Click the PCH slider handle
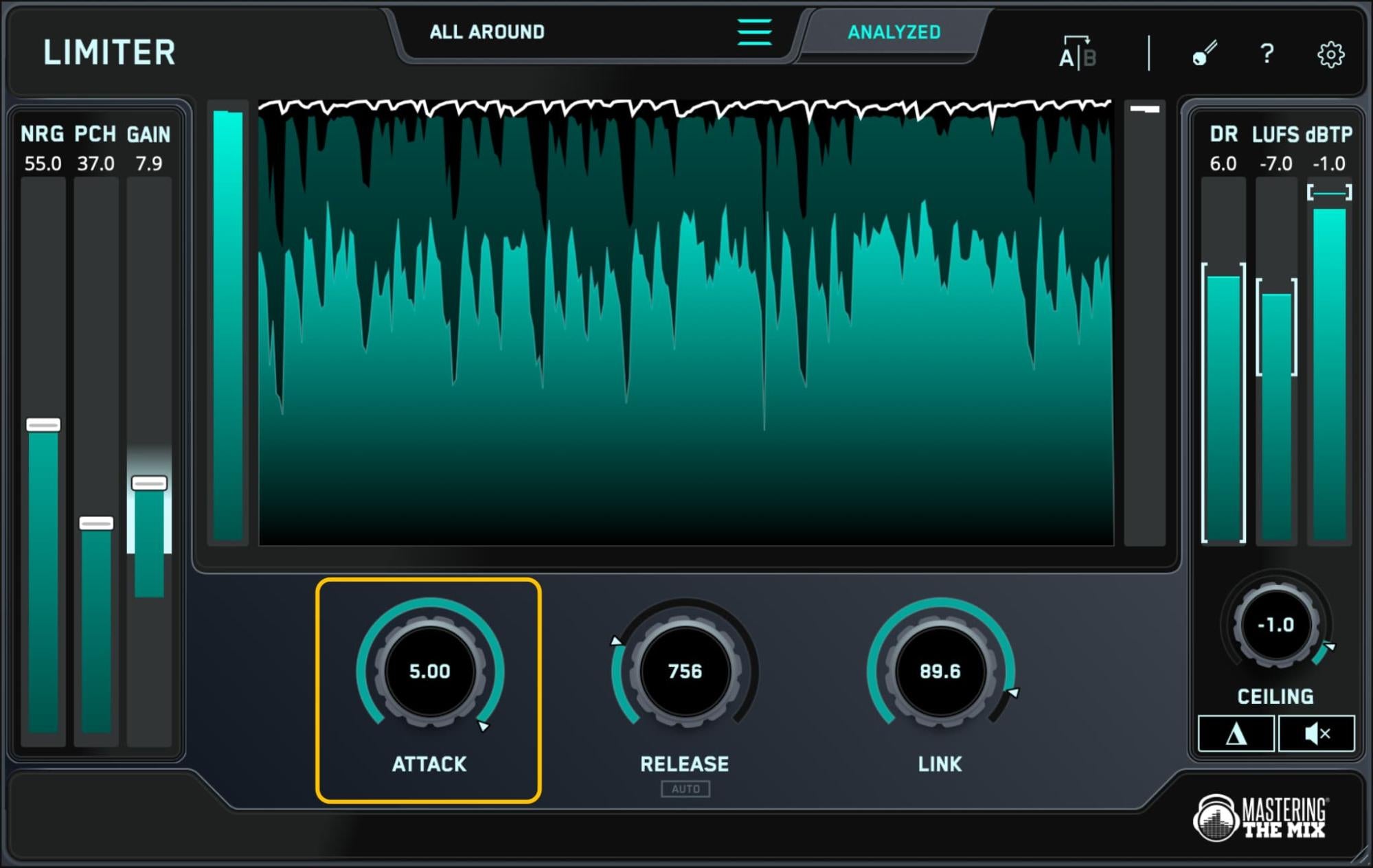The height and width of the screenshot is (868, 1373). pos(96,523)
